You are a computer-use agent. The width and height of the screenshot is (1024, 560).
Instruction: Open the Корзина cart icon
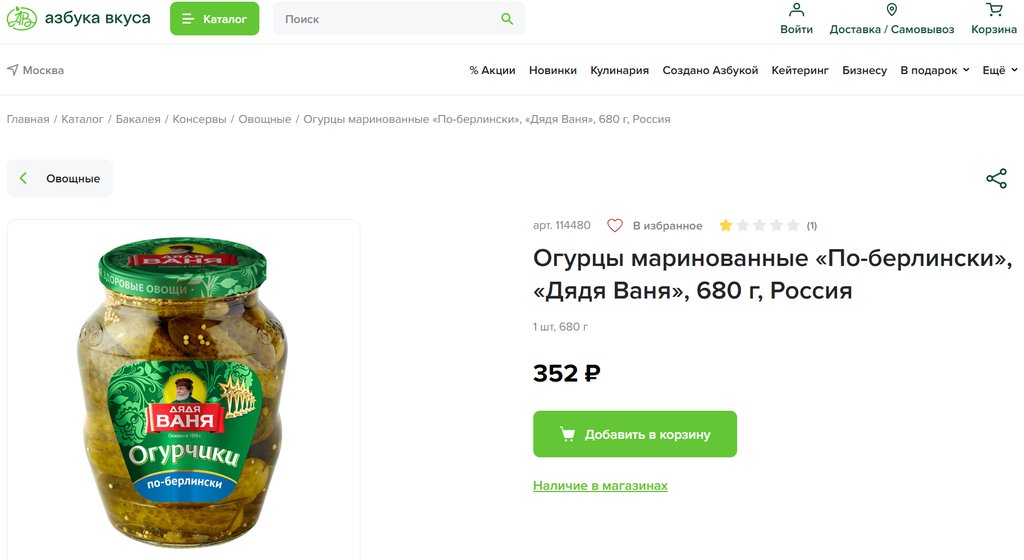[994, 10]
